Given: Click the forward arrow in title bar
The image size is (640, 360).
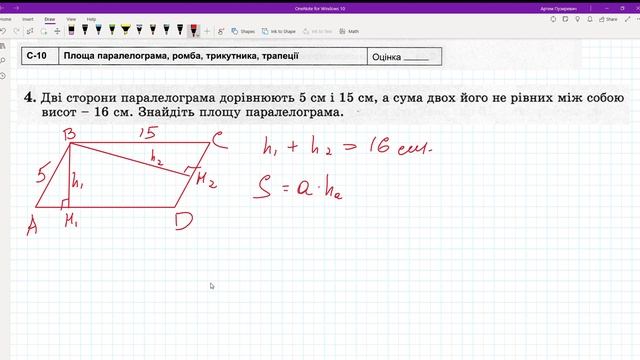Looking at the screenshot, I should (x=16, y=8).
